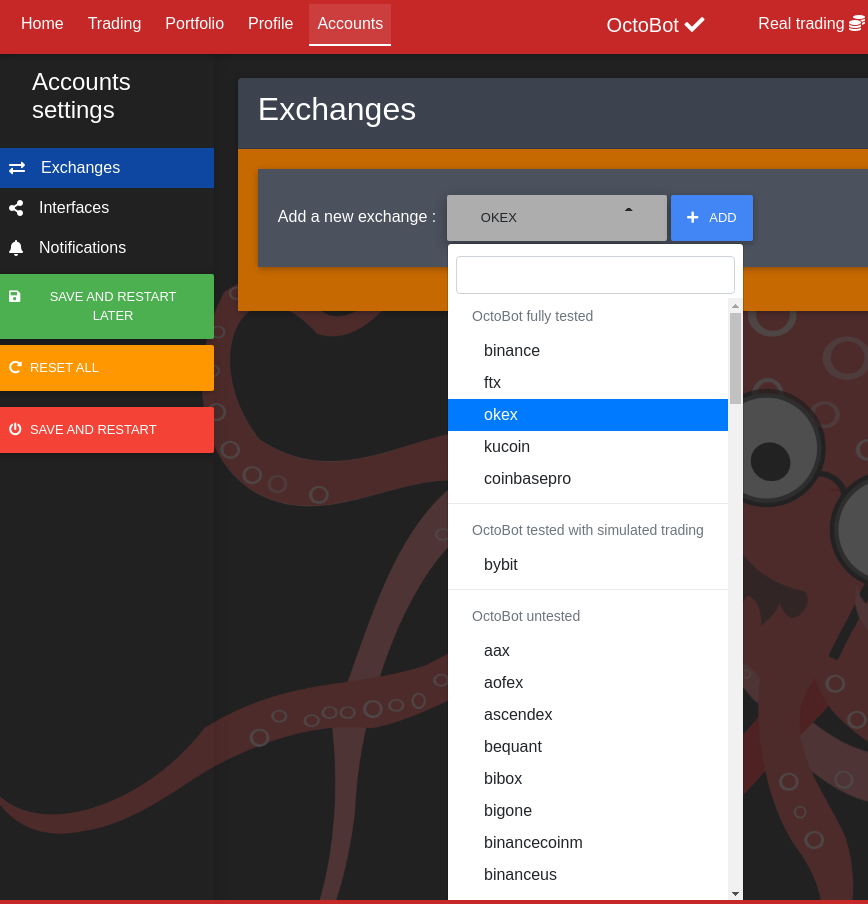Click the Exchanges panel heading

point(337,110)
